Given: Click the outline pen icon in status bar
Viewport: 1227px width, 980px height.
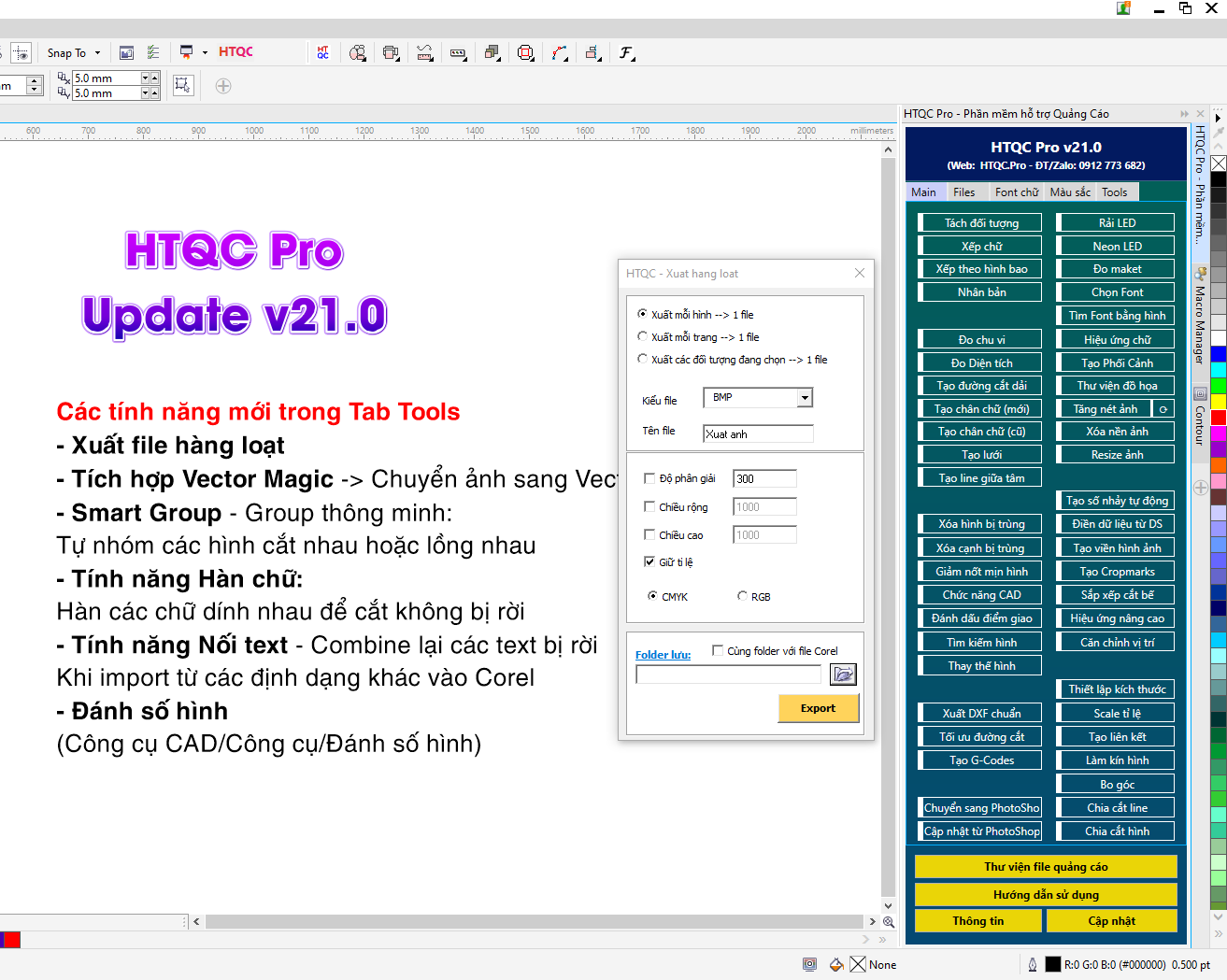Looking at the screenshot, I should click(x=1032, y=964).
